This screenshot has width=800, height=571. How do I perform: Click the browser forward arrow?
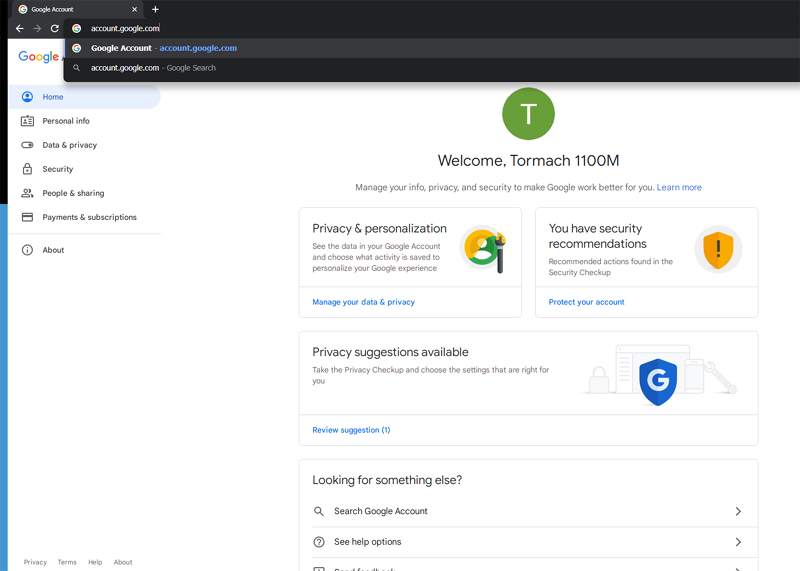click(37, 29)
